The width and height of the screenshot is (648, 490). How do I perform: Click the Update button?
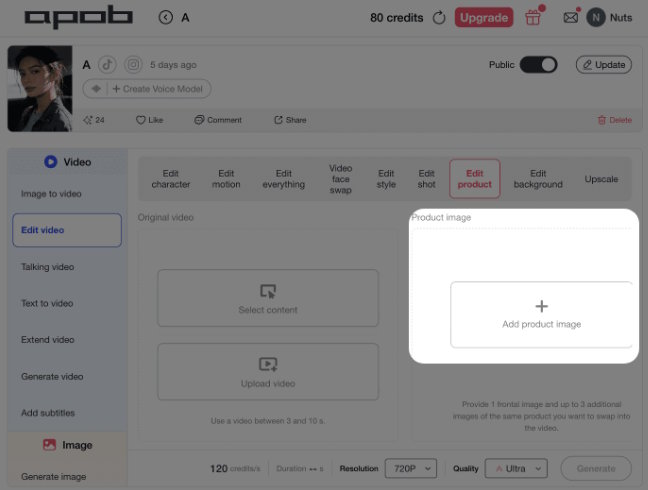pyautogui.click(x=604, y=65)
